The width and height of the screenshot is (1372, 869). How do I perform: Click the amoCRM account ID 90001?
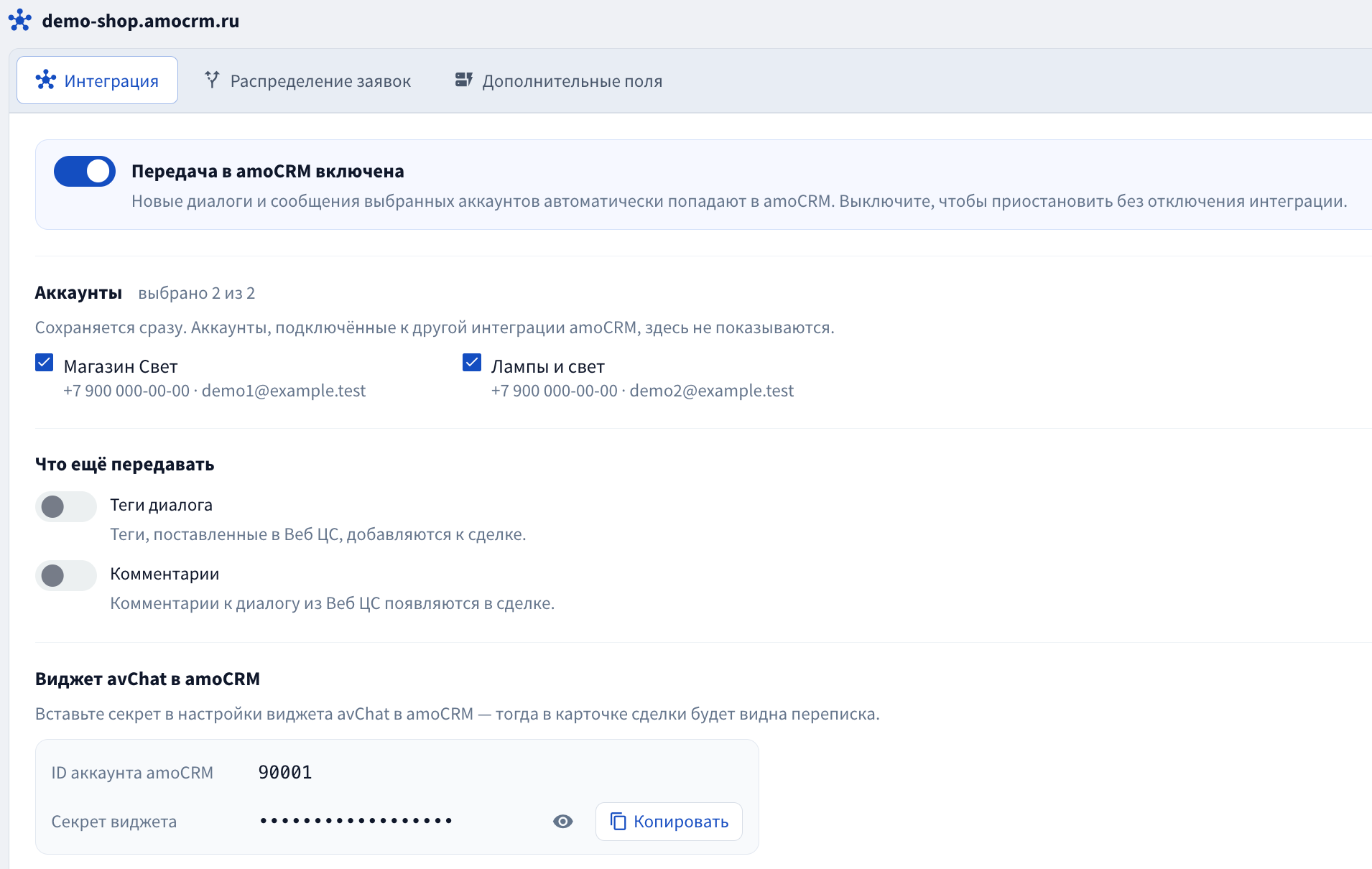(x=285, y=772)
